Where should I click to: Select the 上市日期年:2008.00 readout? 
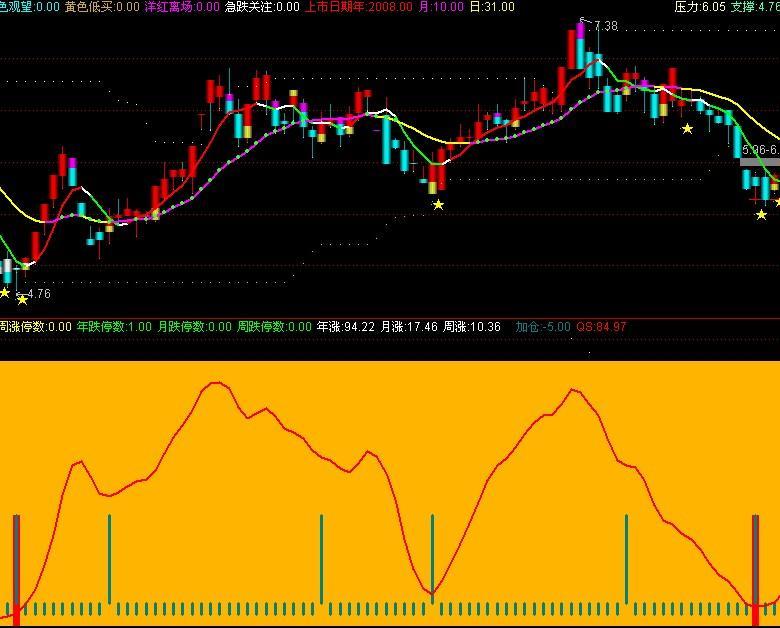coord(358,7)
